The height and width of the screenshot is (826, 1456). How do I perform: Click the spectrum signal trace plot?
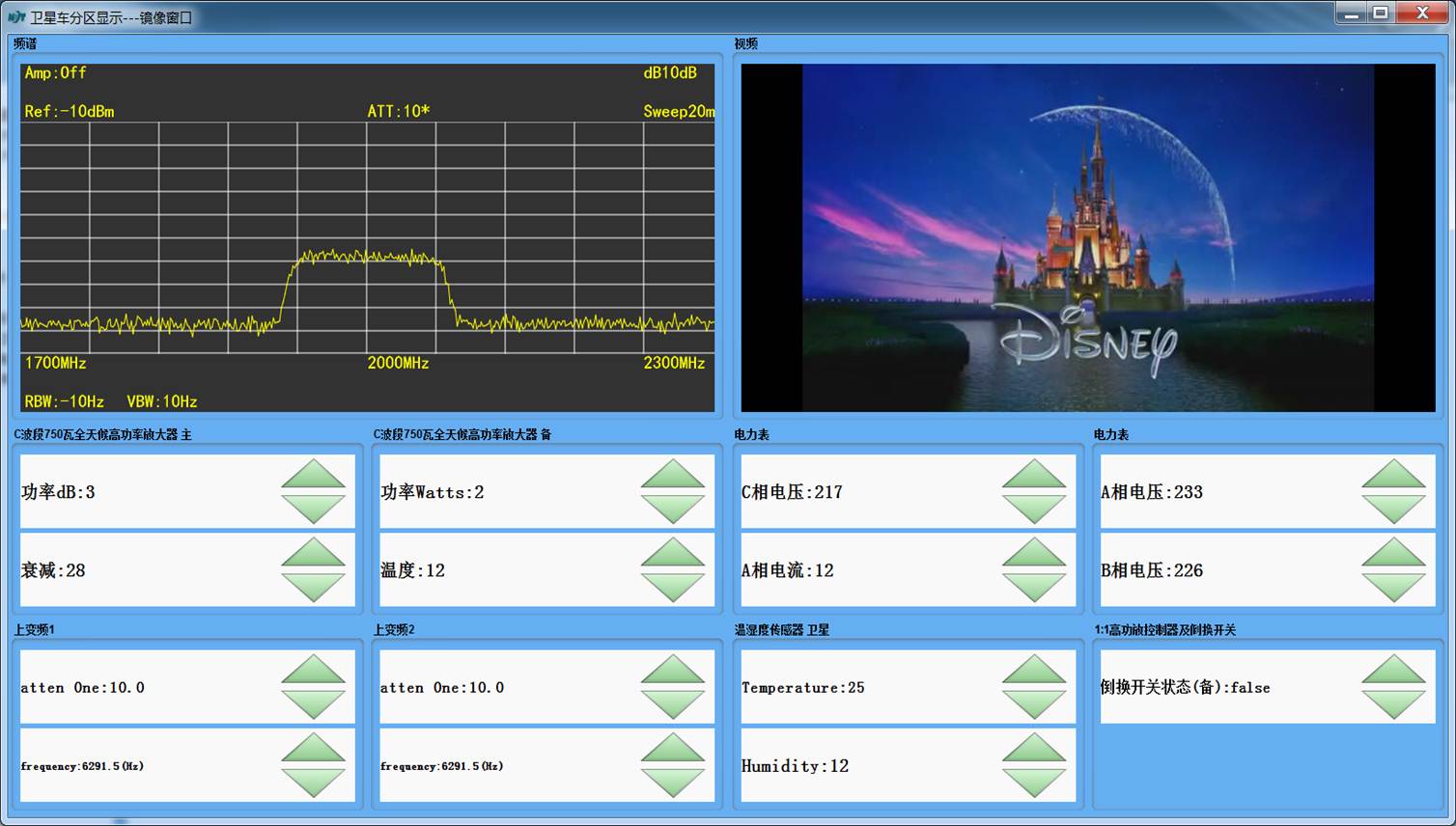368,237
